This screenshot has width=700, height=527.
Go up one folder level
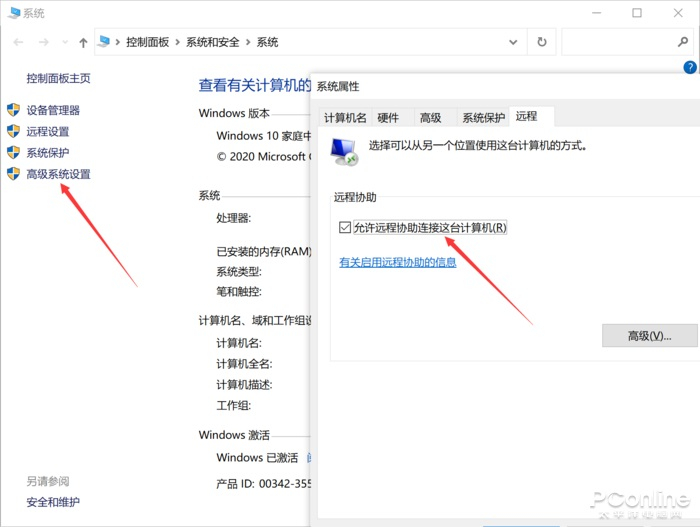click(83, 42)
